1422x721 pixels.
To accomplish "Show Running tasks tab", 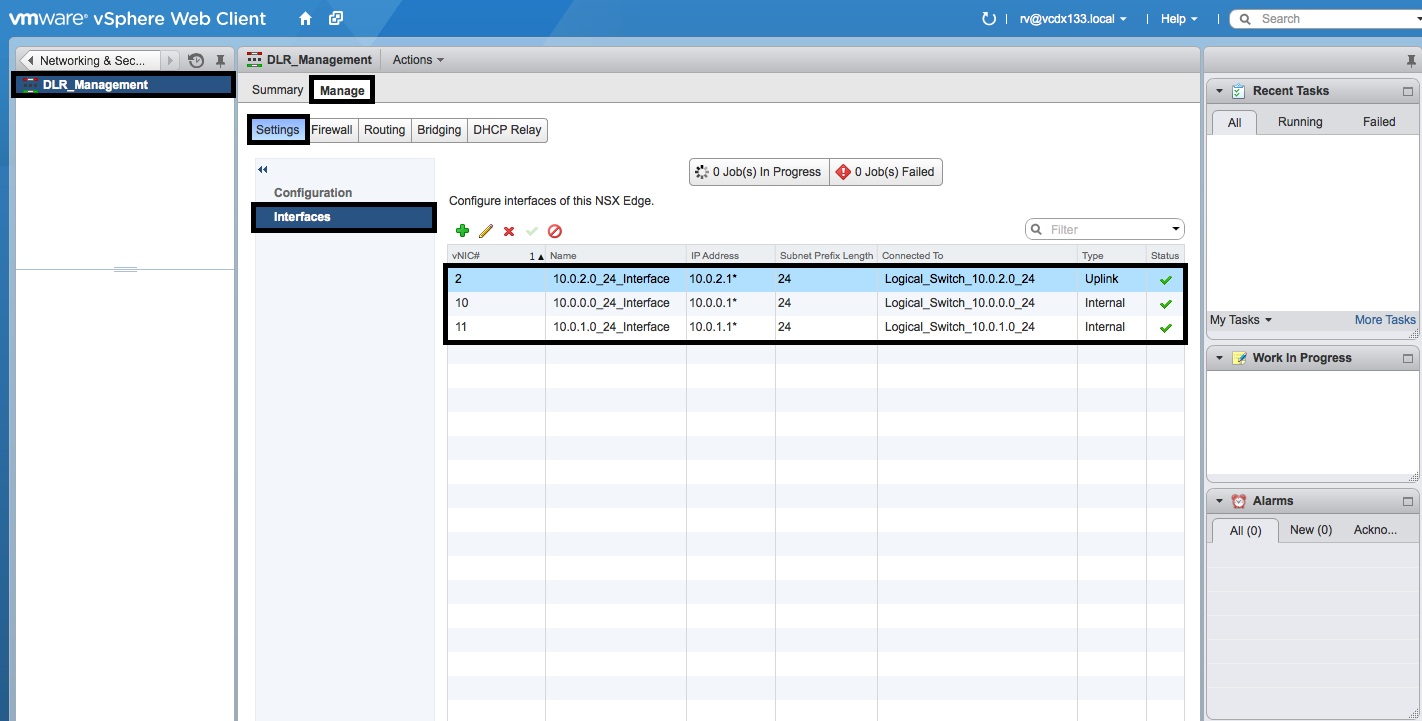I will (x=1300, y=122).
